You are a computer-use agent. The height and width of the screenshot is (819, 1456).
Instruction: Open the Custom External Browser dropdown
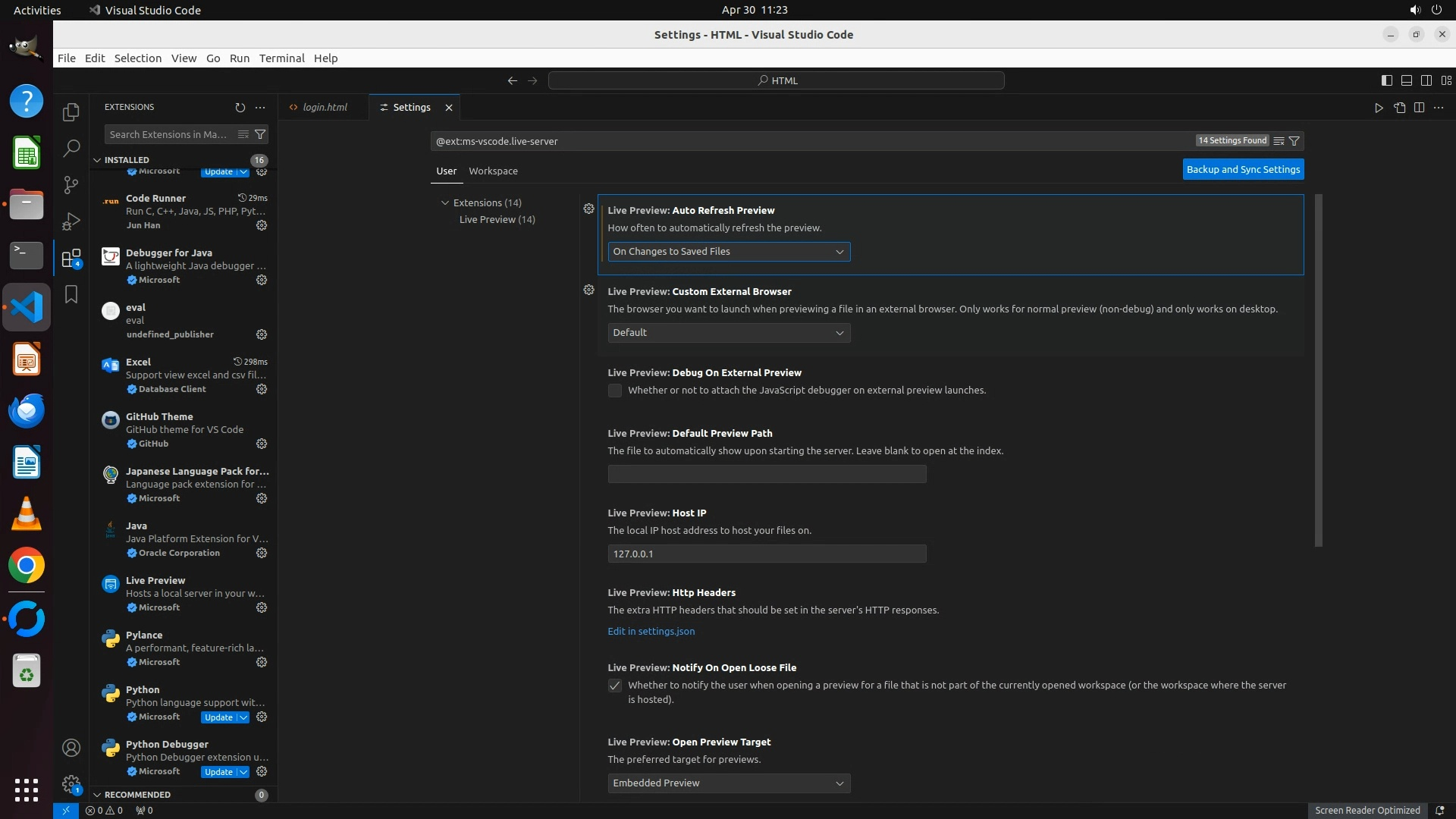(729, 333)
